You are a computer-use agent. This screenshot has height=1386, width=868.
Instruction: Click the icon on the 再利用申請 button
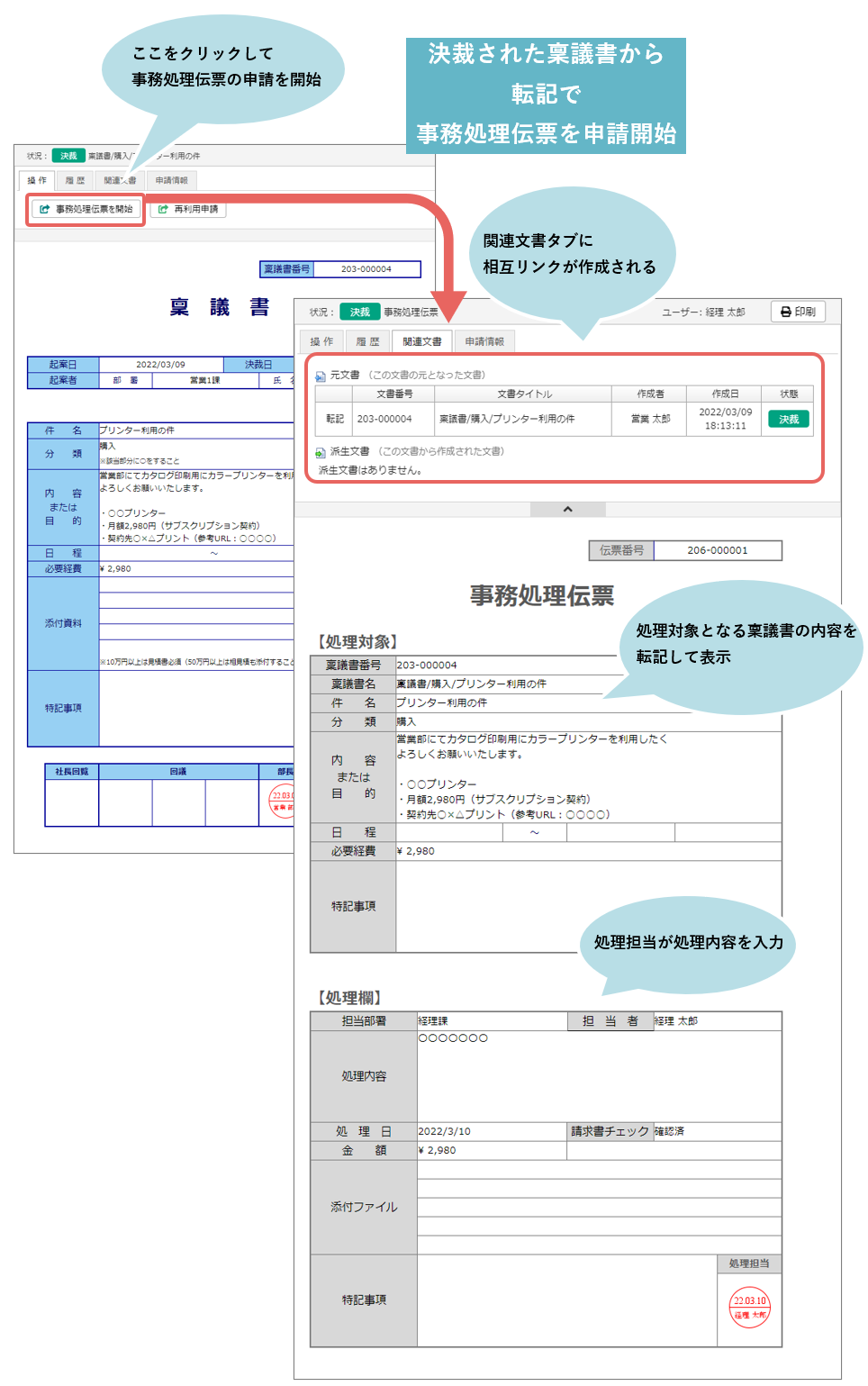(x=163, y=209)
